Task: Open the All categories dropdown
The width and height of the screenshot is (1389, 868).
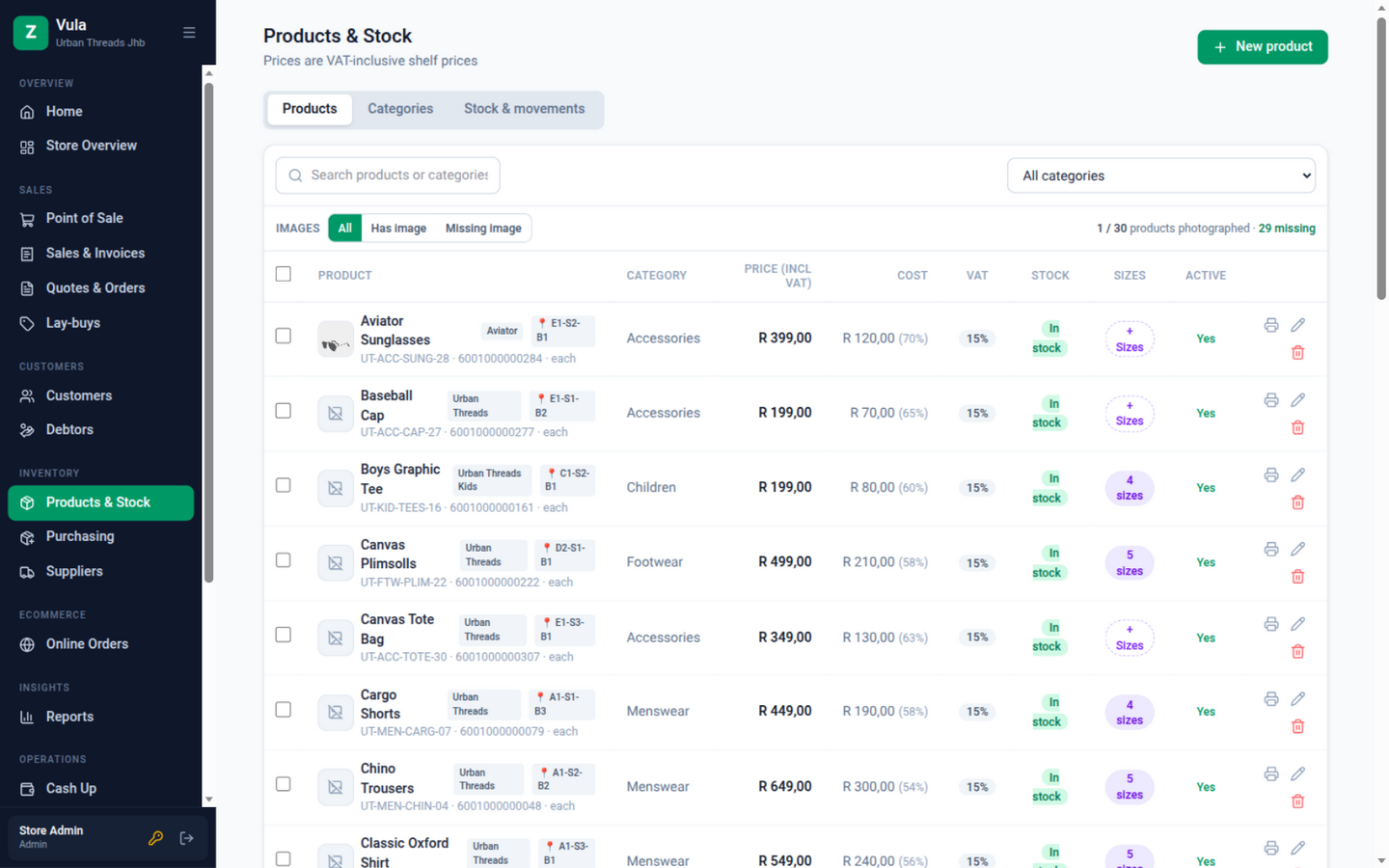Action: (1161, 176)
